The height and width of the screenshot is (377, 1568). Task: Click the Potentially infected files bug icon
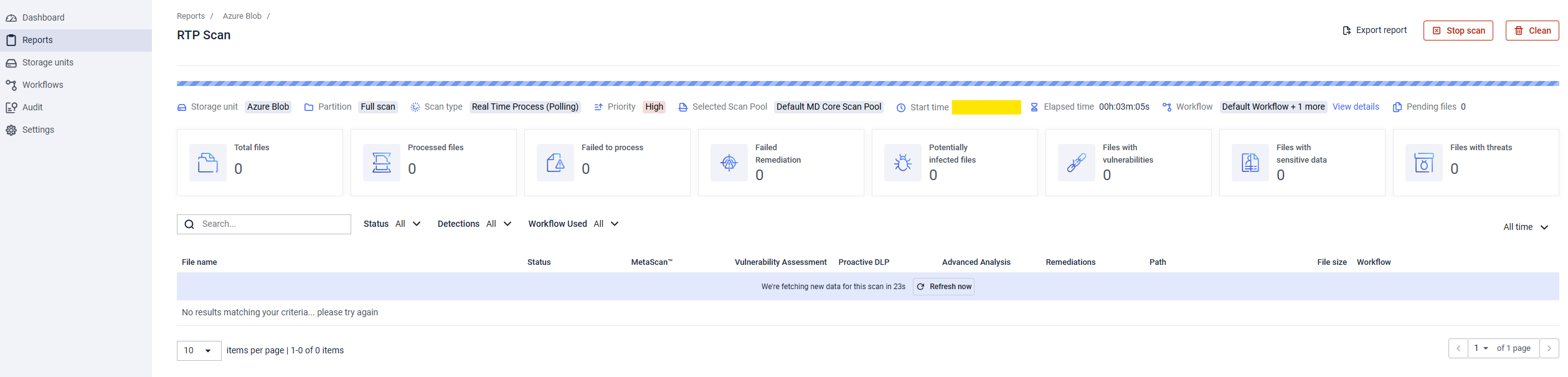click(902, 163)
